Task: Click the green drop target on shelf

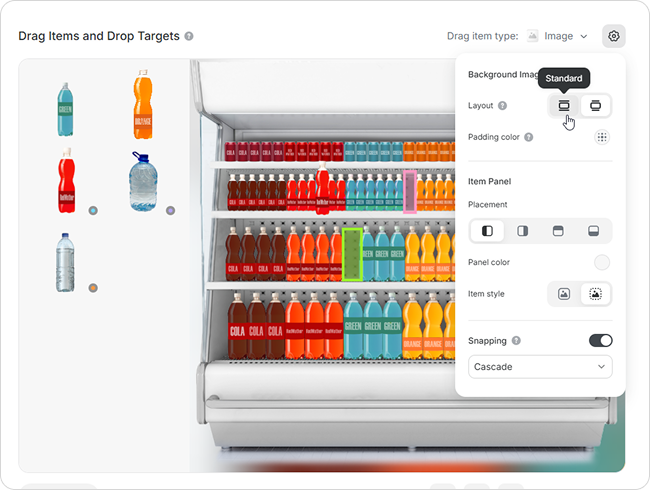Action: click(352, 254)
